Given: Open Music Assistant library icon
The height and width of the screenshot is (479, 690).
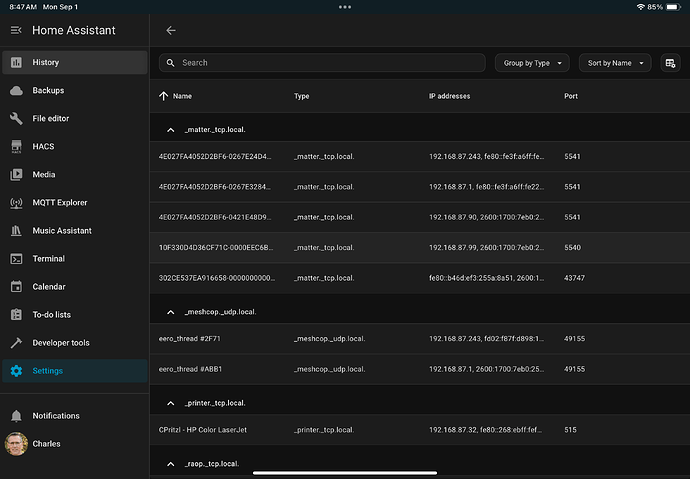Looking at the screenshot, I should (16, 231).
